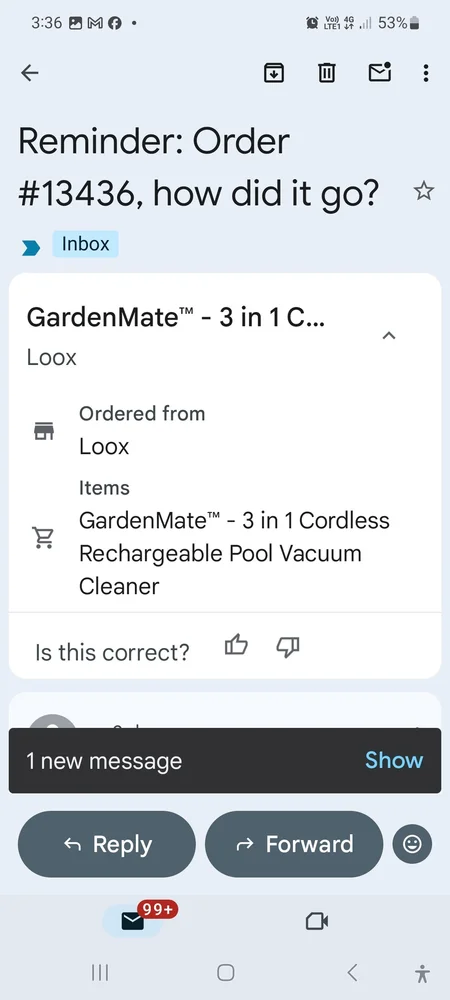Screen dimensions: 450x1000
Task: Collapse the GardenMate order summary card
Action: 389,335
